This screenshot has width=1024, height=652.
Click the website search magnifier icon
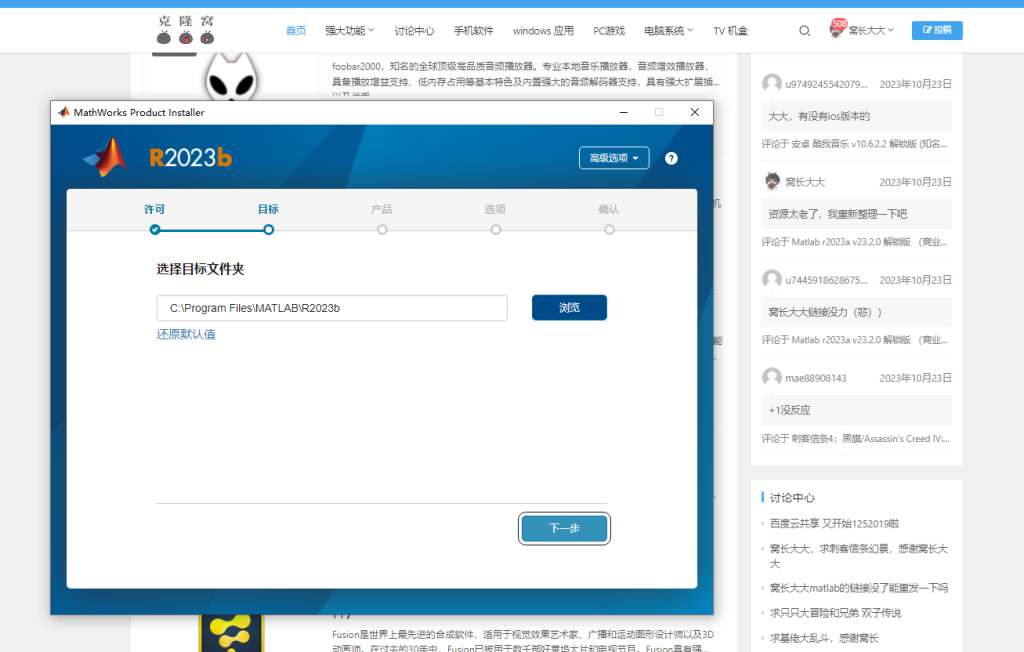[805, 31]
